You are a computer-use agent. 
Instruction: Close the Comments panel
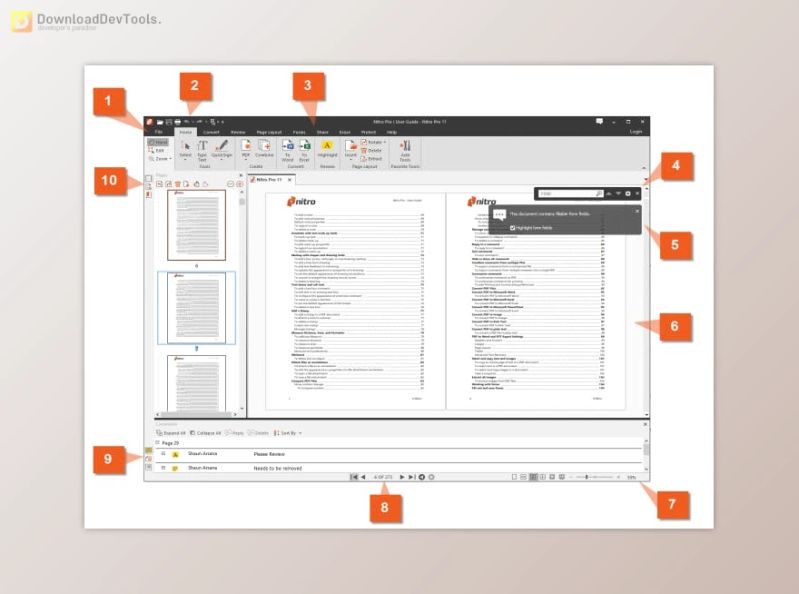(x=646, y=424)
